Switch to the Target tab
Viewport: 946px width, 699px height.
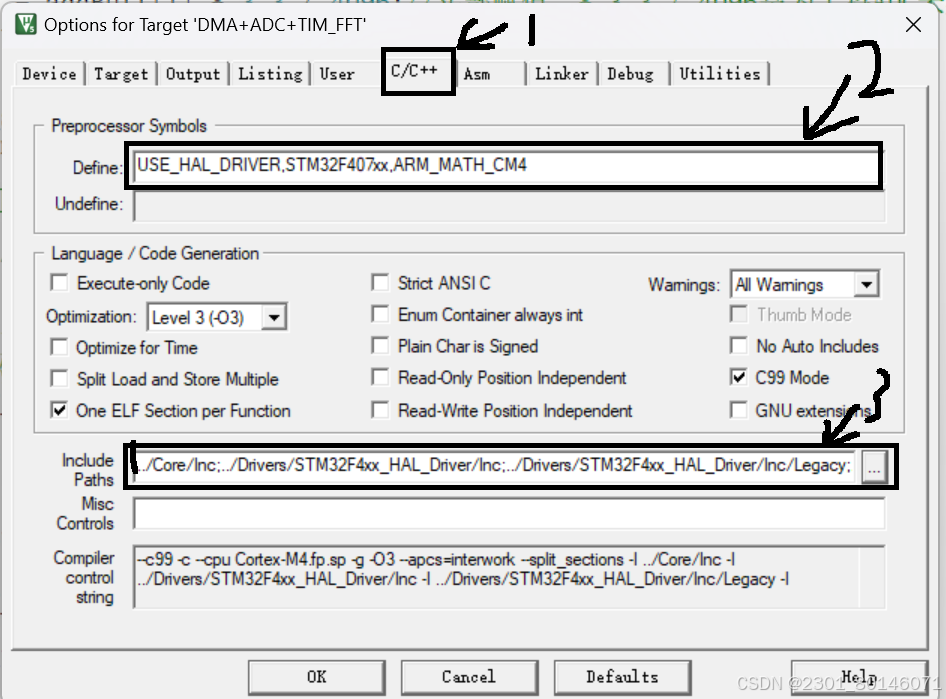pos(121,74)
